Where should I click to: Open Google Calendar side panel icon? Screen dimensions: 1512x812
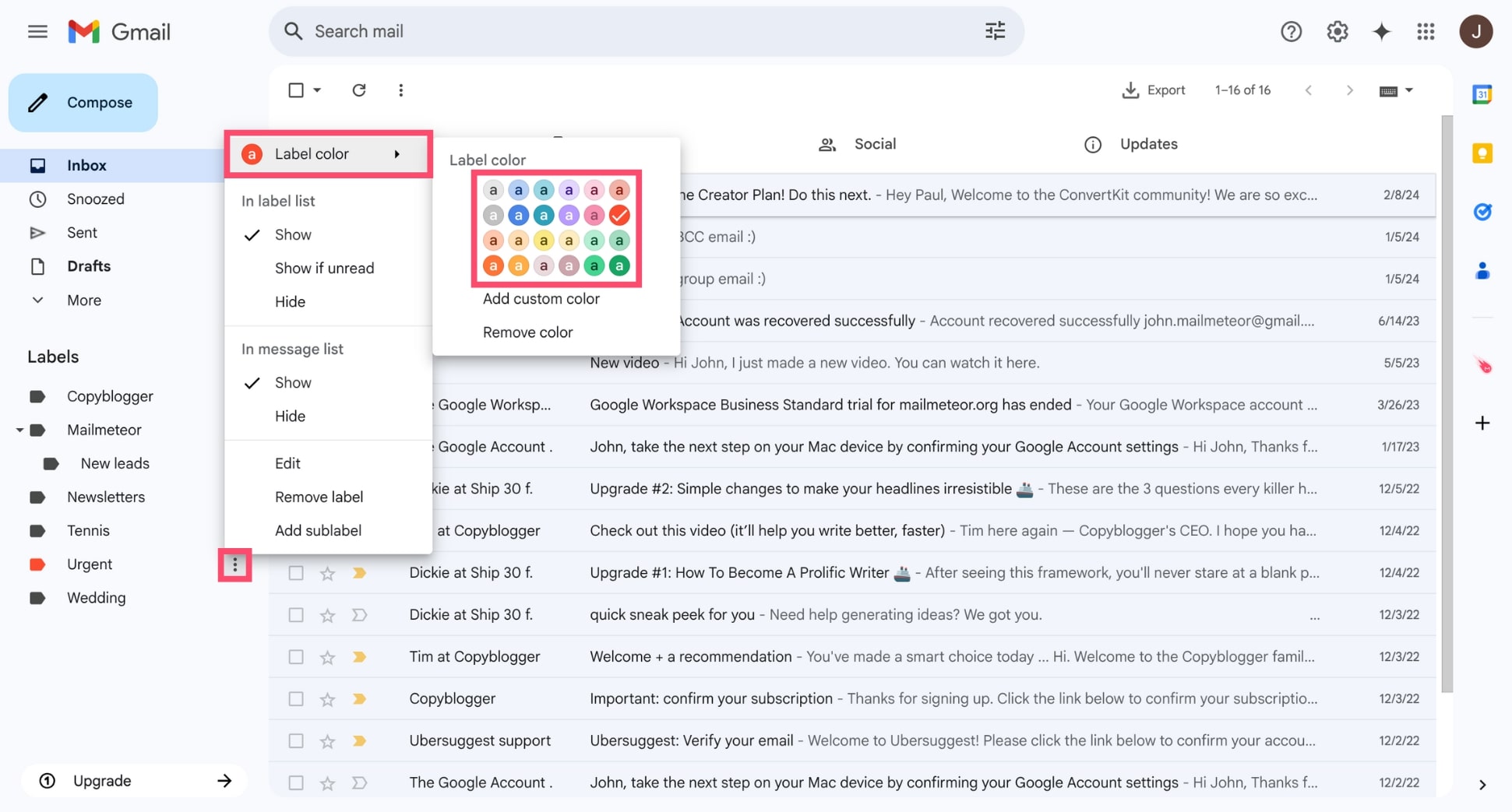coord(1482,94)
